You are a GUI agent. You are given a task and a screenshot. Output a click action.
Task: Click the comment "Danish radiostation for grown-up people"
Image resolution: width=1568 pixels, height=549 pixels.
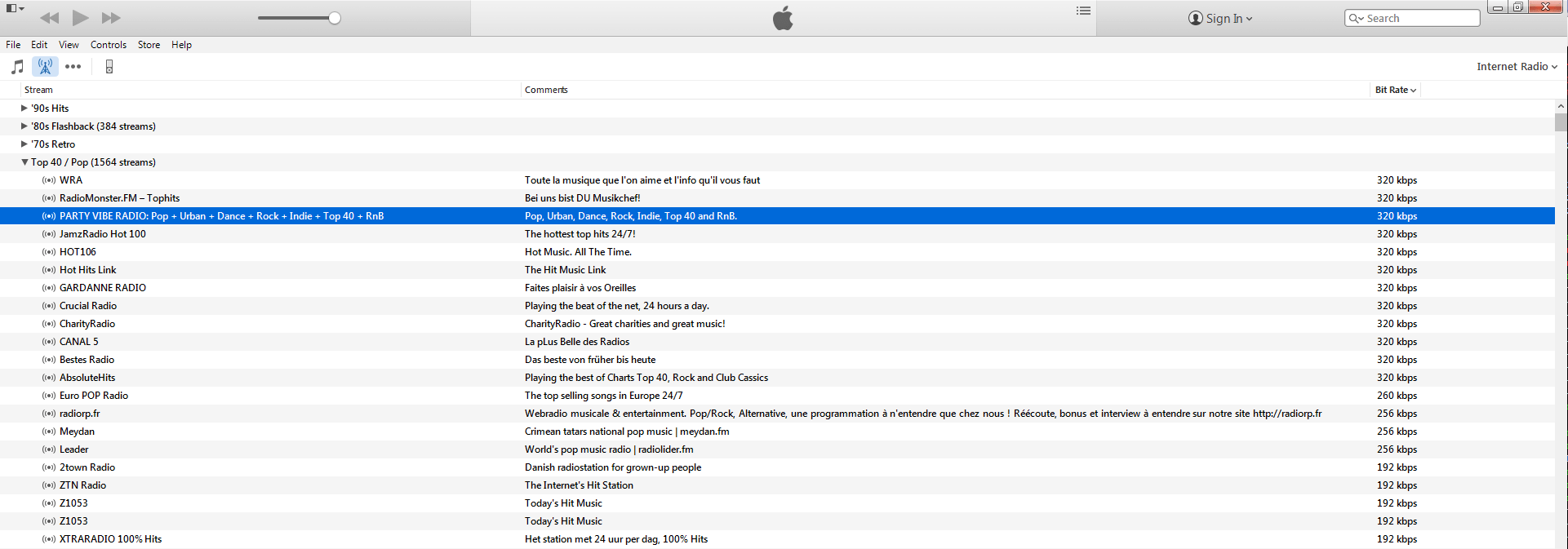[613, 467]
